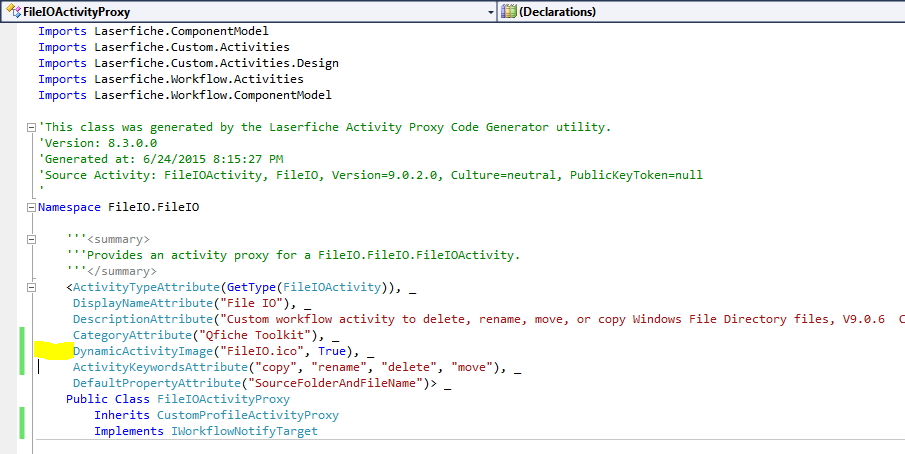Screen dimensions: 905x454
Task: Click the arrow of the class name combo box
Action: 491,12
